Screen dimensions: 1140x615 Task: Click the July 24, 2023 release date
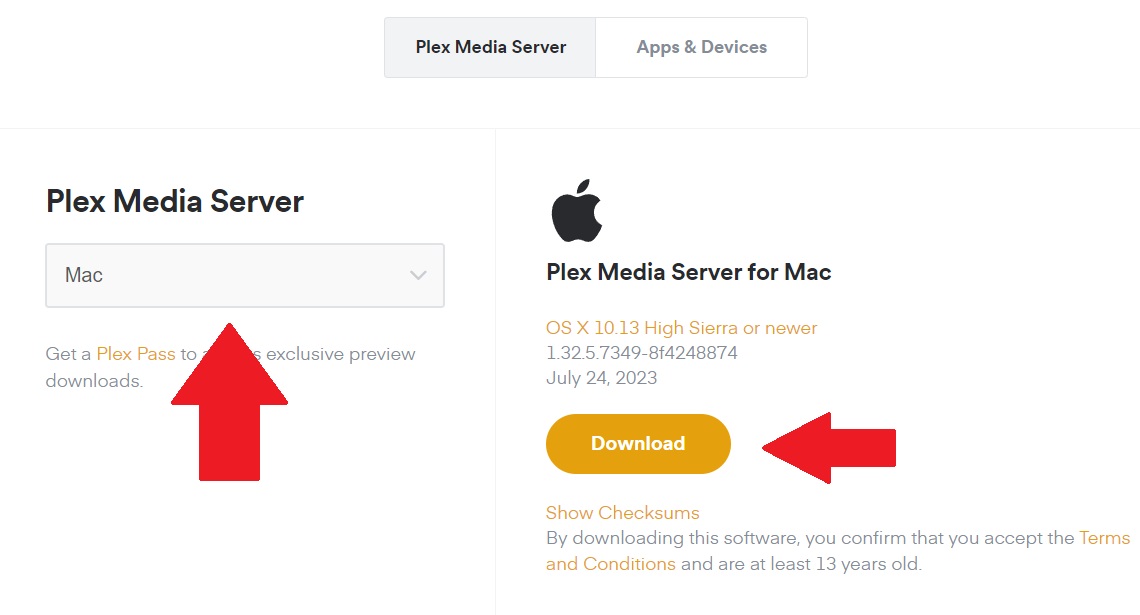pos(601,377)
